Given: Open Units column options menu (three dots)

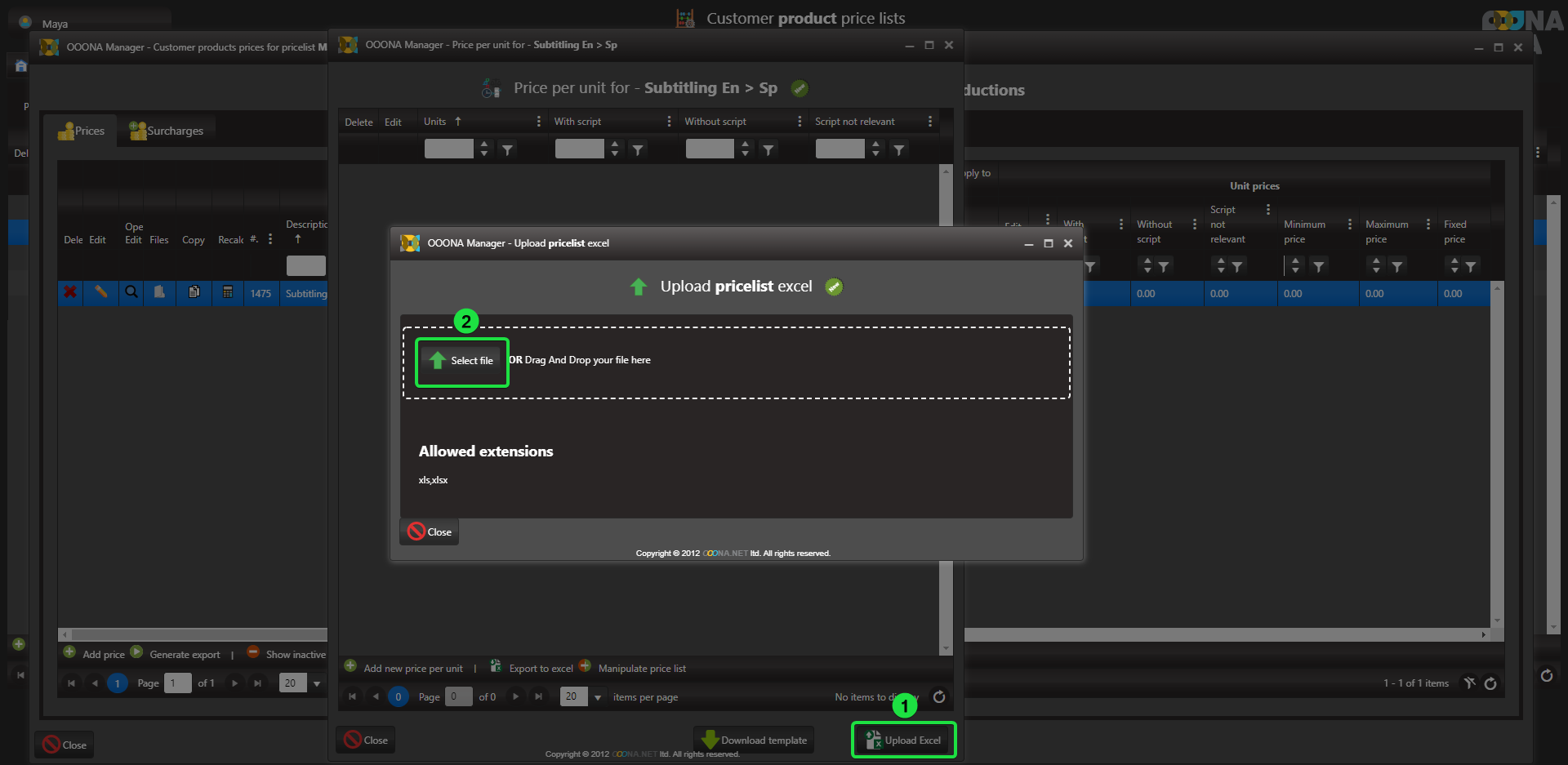Looking at the screenshot, I should 538,122.
